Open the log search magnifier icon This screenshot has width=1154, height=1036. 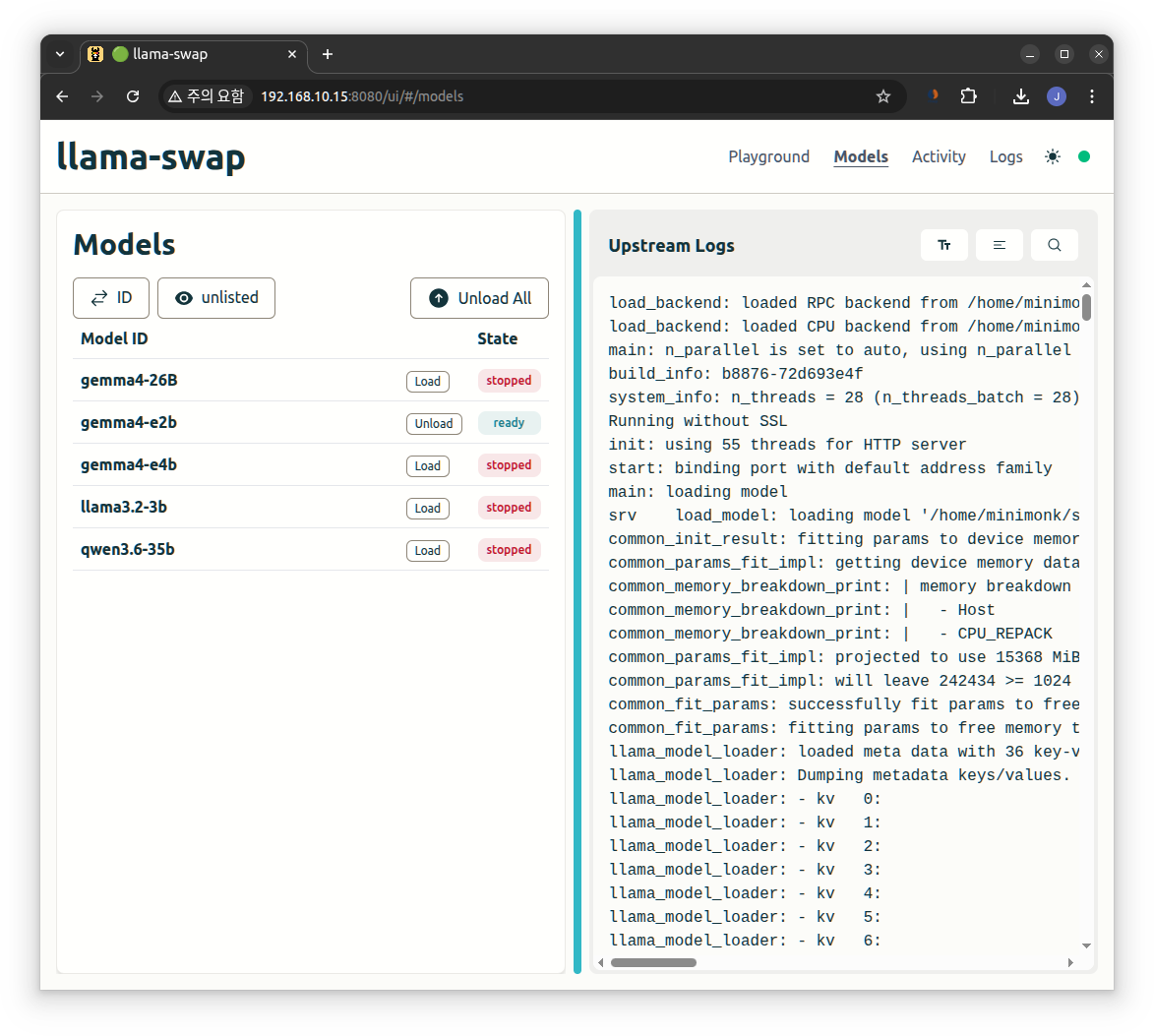pos(1055,245)
